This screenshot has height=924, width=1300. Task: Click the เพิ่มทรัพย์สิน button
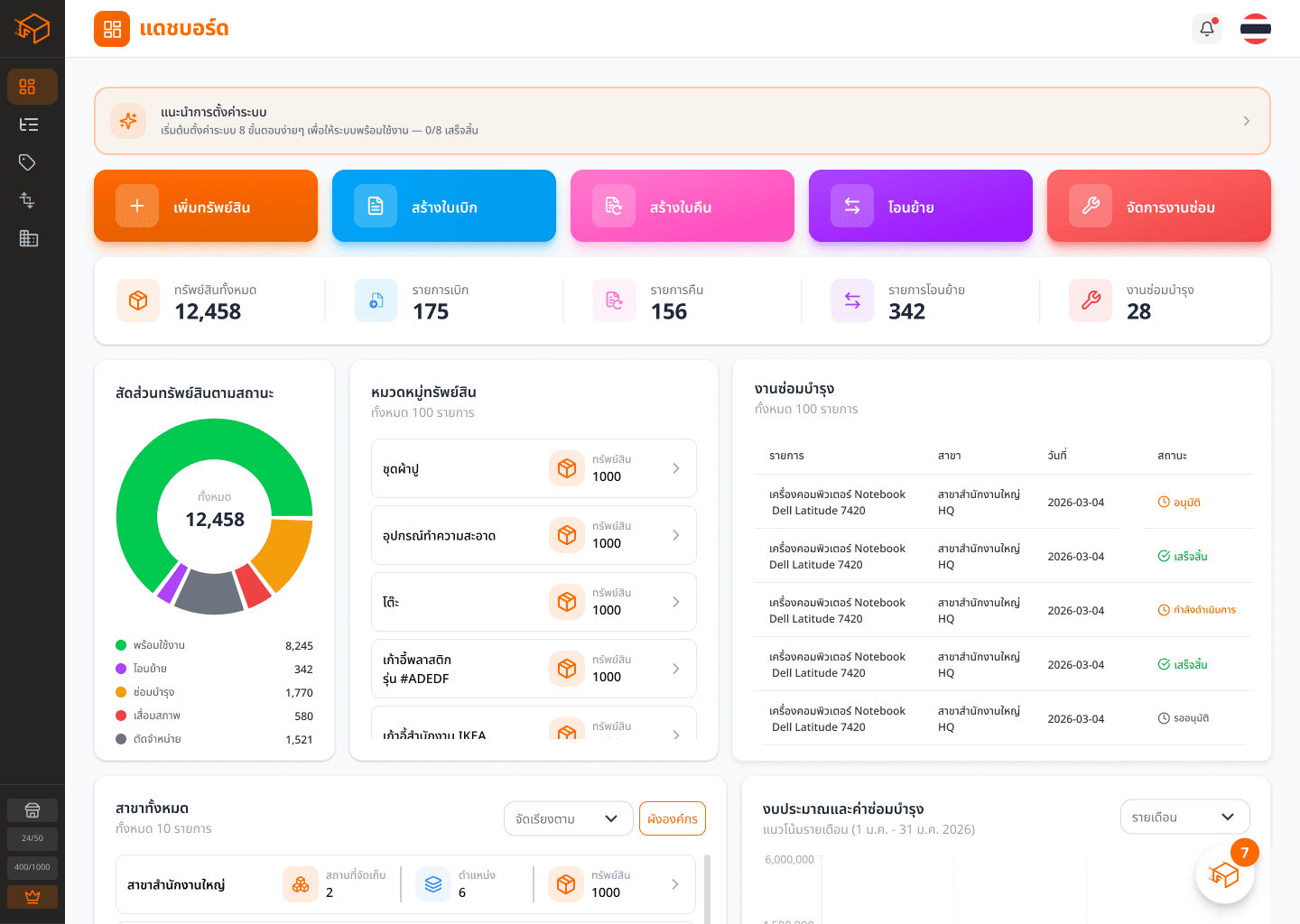click(206, 206)
